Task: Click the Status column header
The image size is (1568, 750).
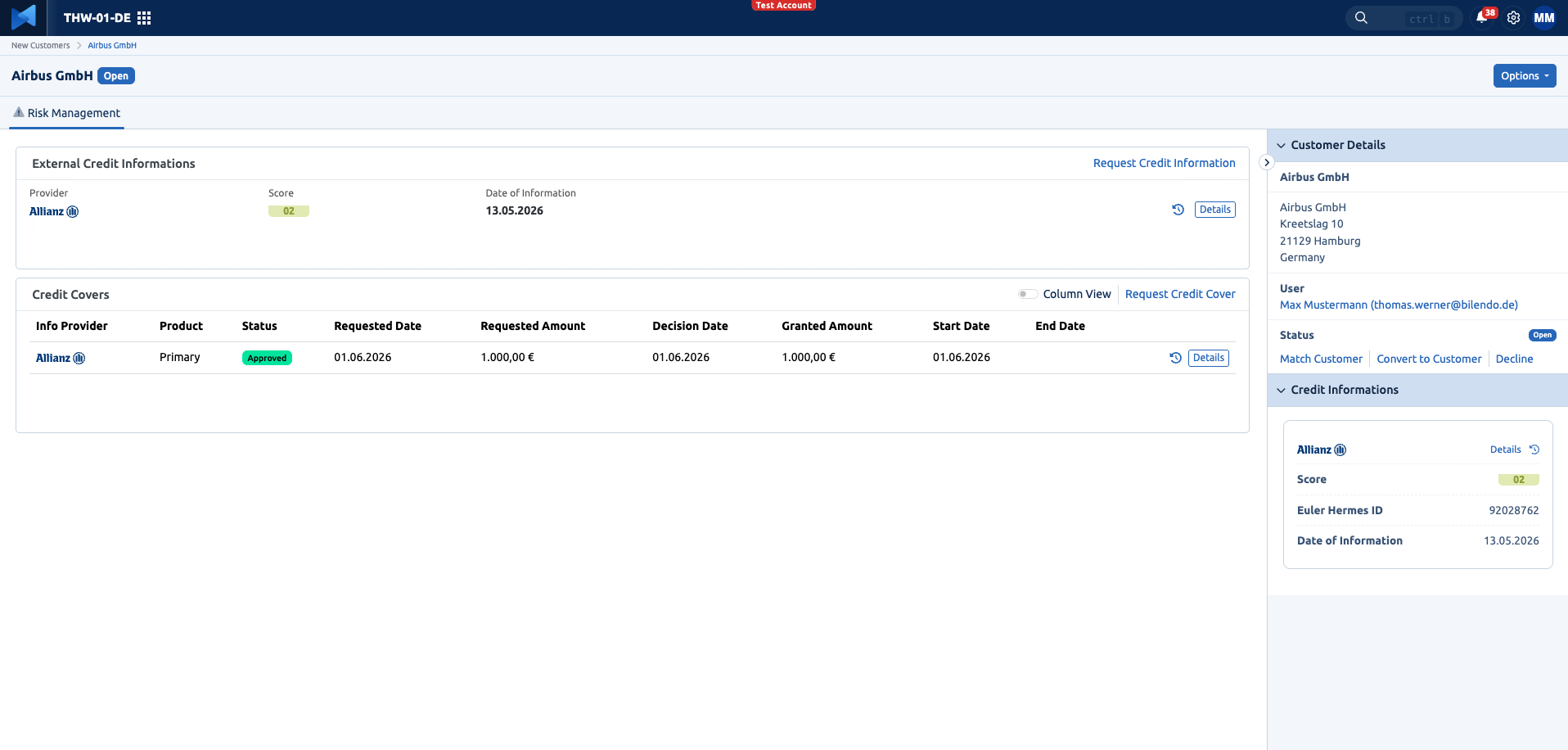Action: 259,326
